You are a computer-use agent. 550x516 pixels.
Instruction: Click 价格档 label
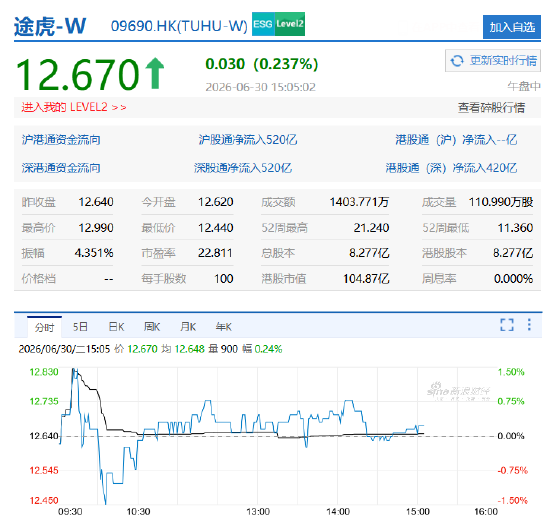[x=39, y=279]
